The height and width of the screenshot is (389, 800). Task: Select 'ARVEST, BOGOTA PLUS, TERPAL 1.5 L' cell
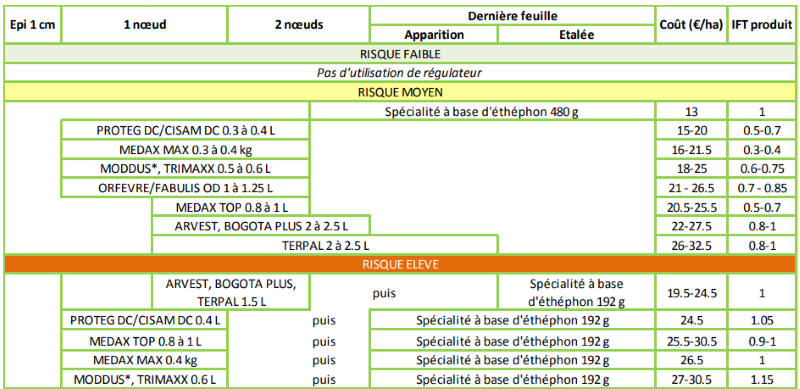click(x=231, y=292)
